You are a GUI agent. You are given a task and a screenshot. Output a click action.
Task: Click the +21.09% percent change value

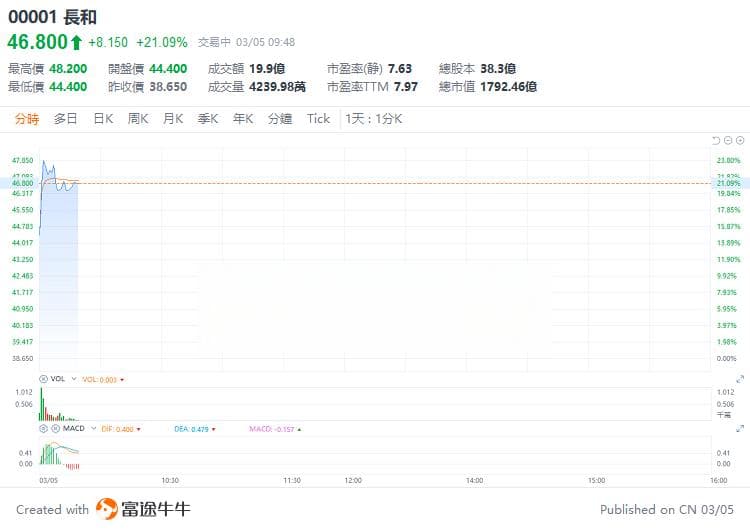[x=162, y=43]
